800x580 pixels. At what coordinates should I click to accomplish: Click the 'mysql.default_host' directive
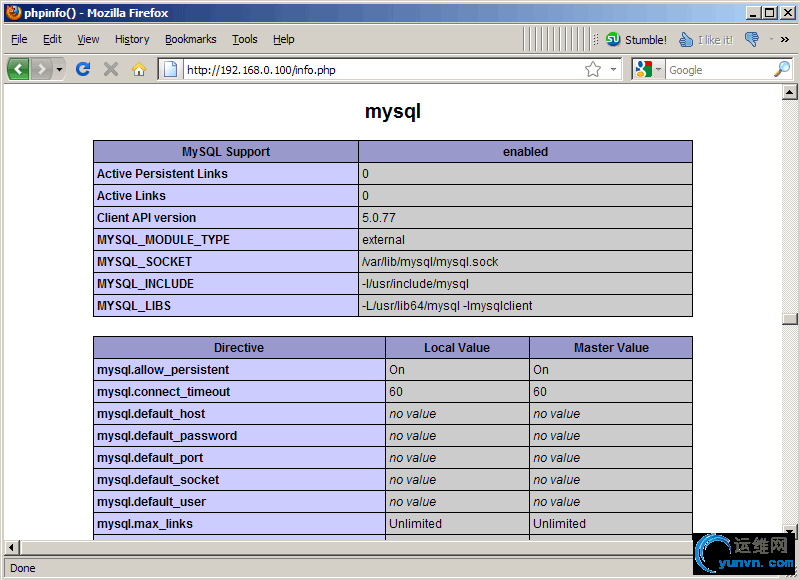click(151, 414)
